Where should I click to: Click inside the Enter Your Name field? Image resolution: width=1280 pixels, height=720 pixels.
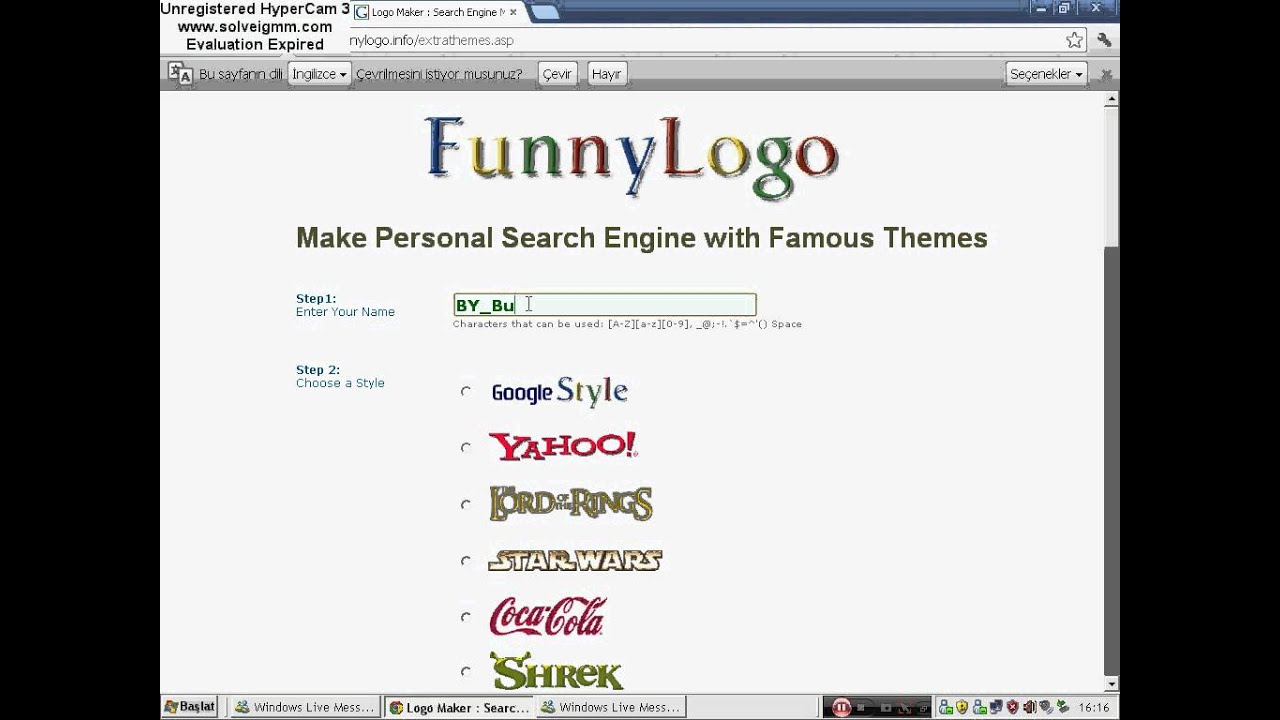605,305
